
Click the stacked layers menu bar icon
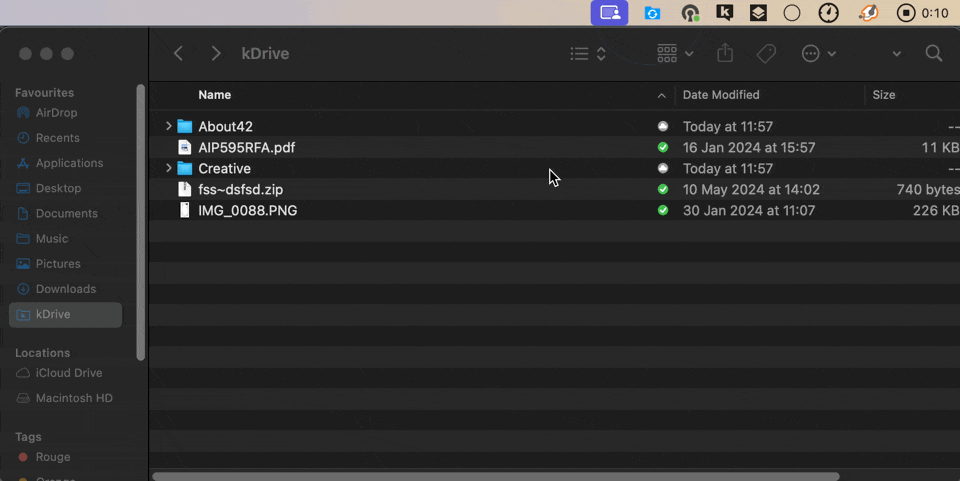click(x=758, y=13)
